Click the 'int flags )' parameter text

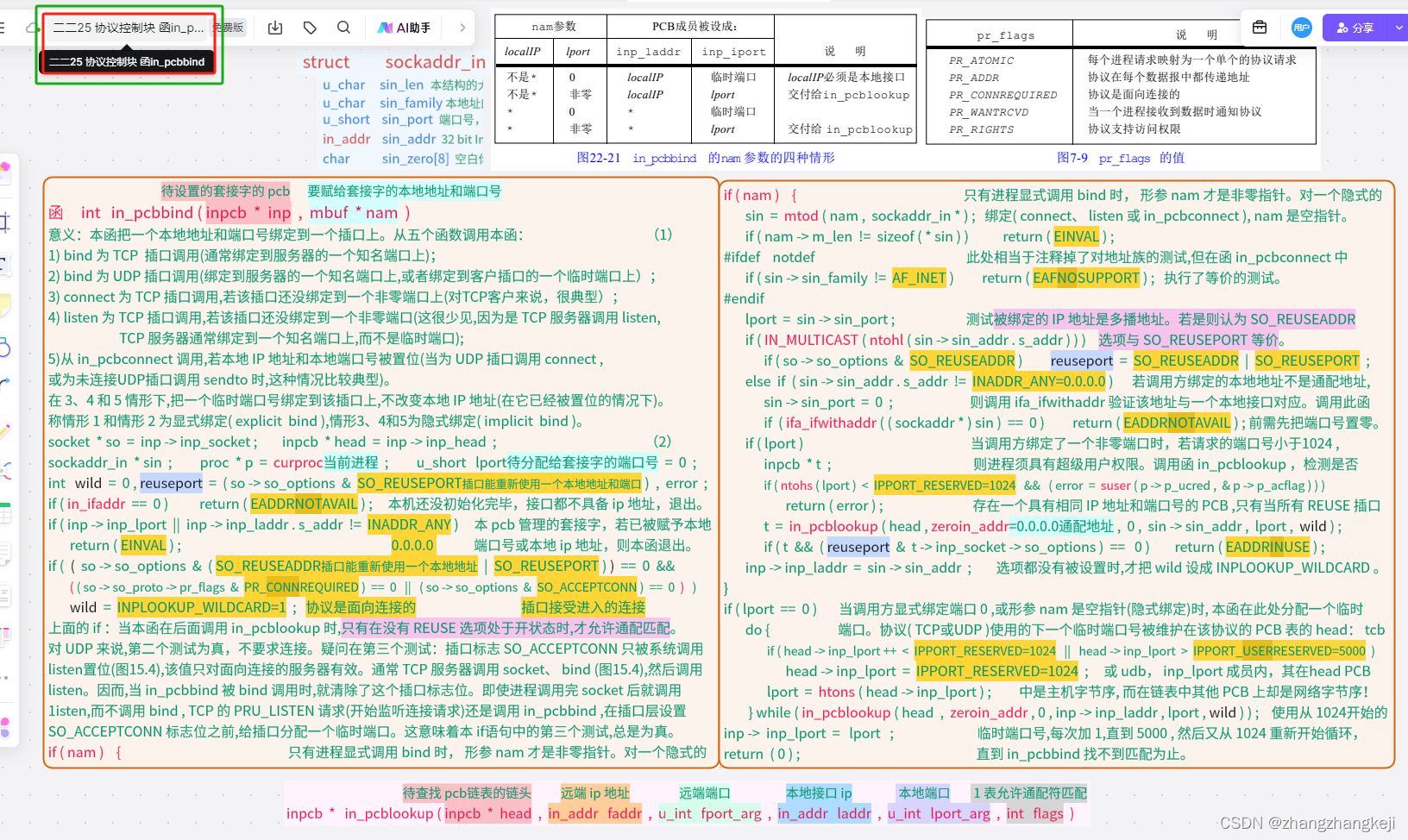(1040, 813)
